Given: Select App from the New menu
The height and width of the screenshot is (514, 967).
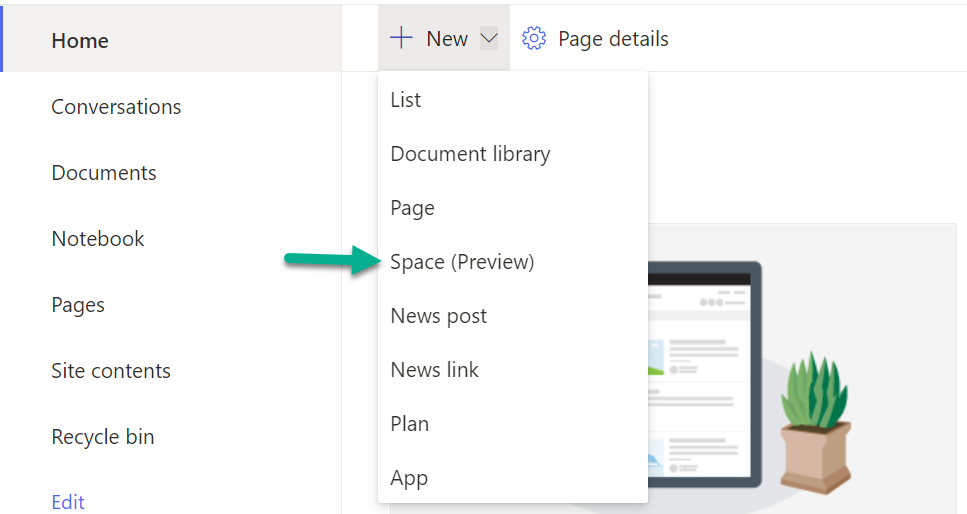Looking at the screenshot, I should tap(409, 478).
